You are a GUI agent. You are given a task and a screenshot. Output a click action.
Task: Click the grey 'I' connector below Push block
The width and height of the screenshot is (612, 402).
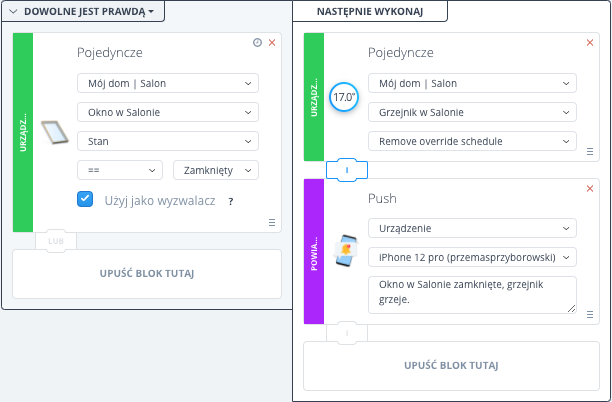pos(347,333)
